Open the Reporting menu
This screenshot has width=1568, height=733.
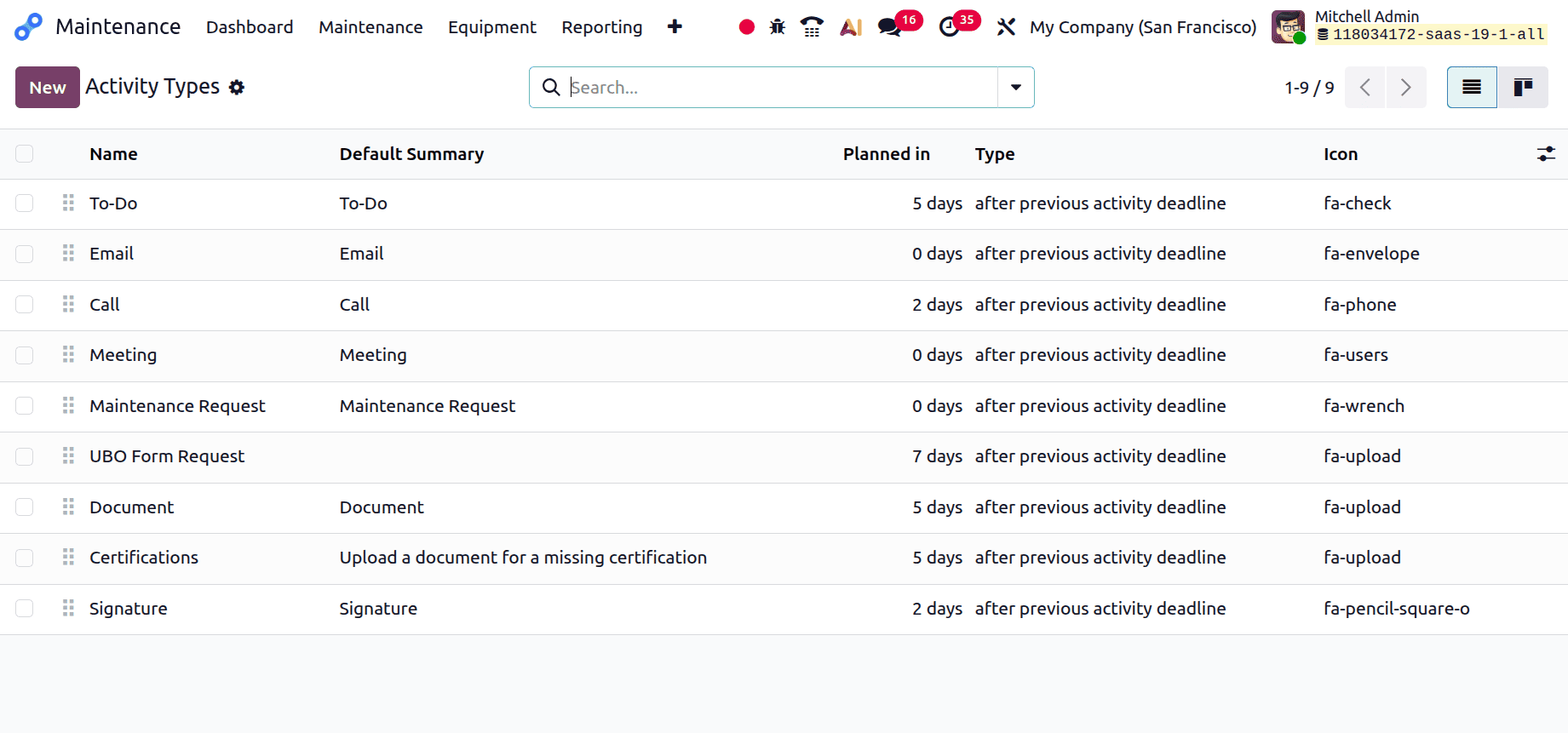coord(602,27)
